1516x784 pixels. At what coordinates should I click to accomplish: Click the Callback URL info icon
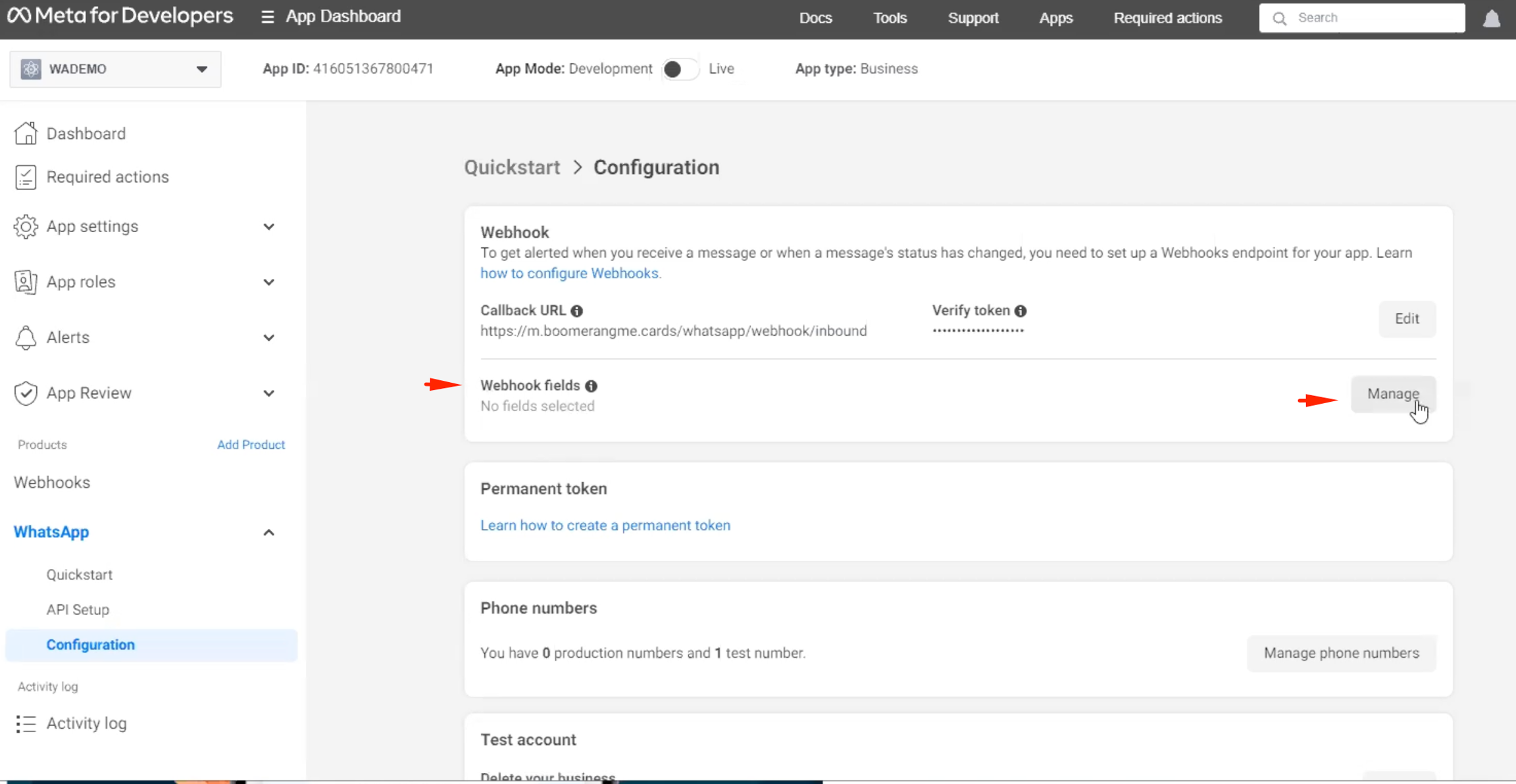(x=577, y=310)
